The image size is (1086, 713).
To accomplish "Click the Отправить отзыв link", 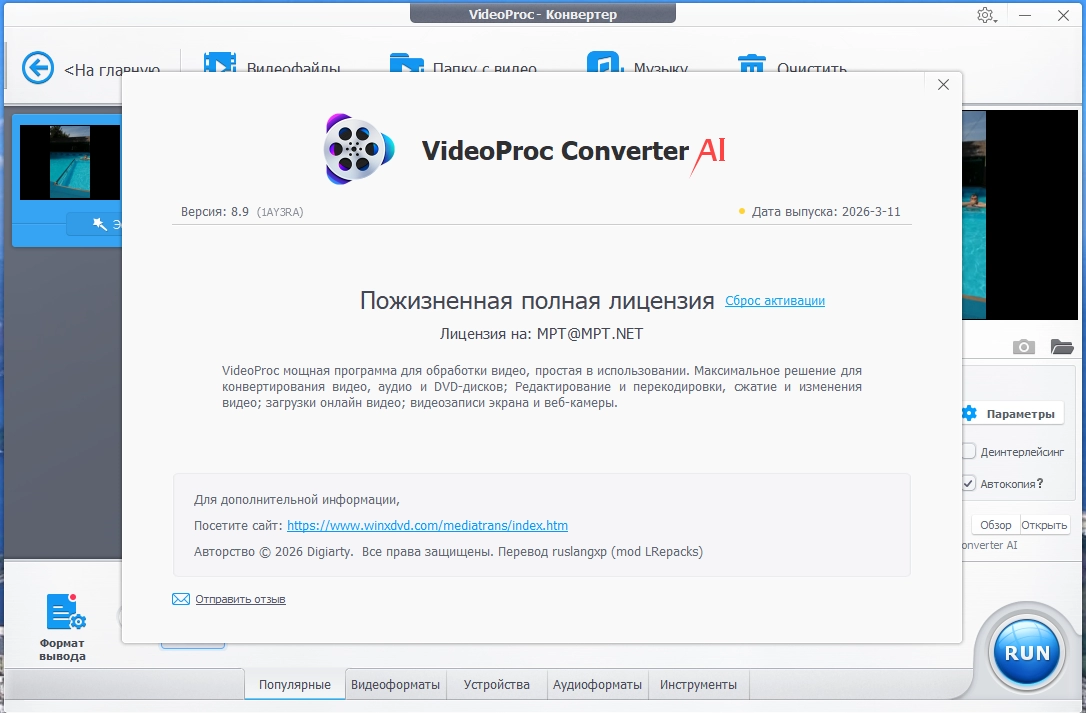I will (240, 599).
